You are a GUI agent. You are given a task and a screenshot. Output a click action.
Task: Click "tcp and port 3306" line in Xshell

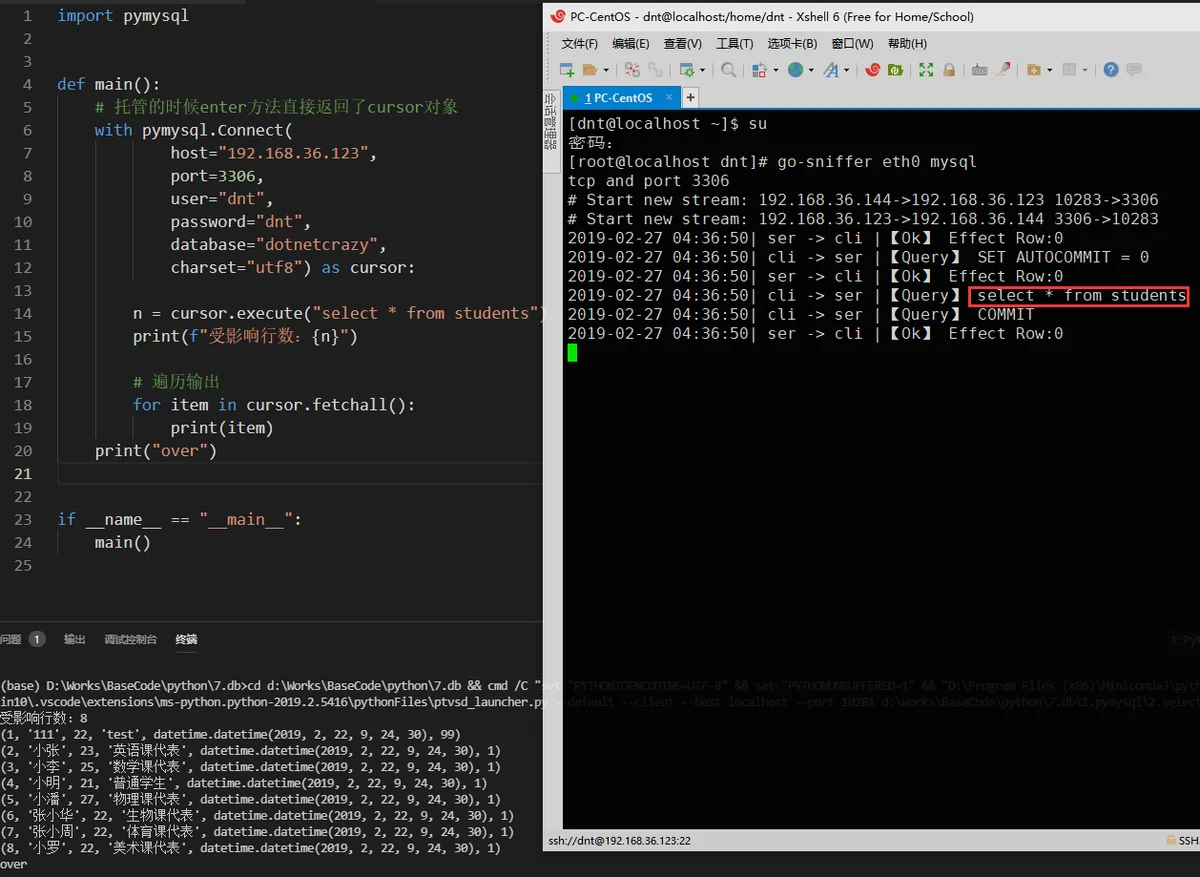coord(648,181)
